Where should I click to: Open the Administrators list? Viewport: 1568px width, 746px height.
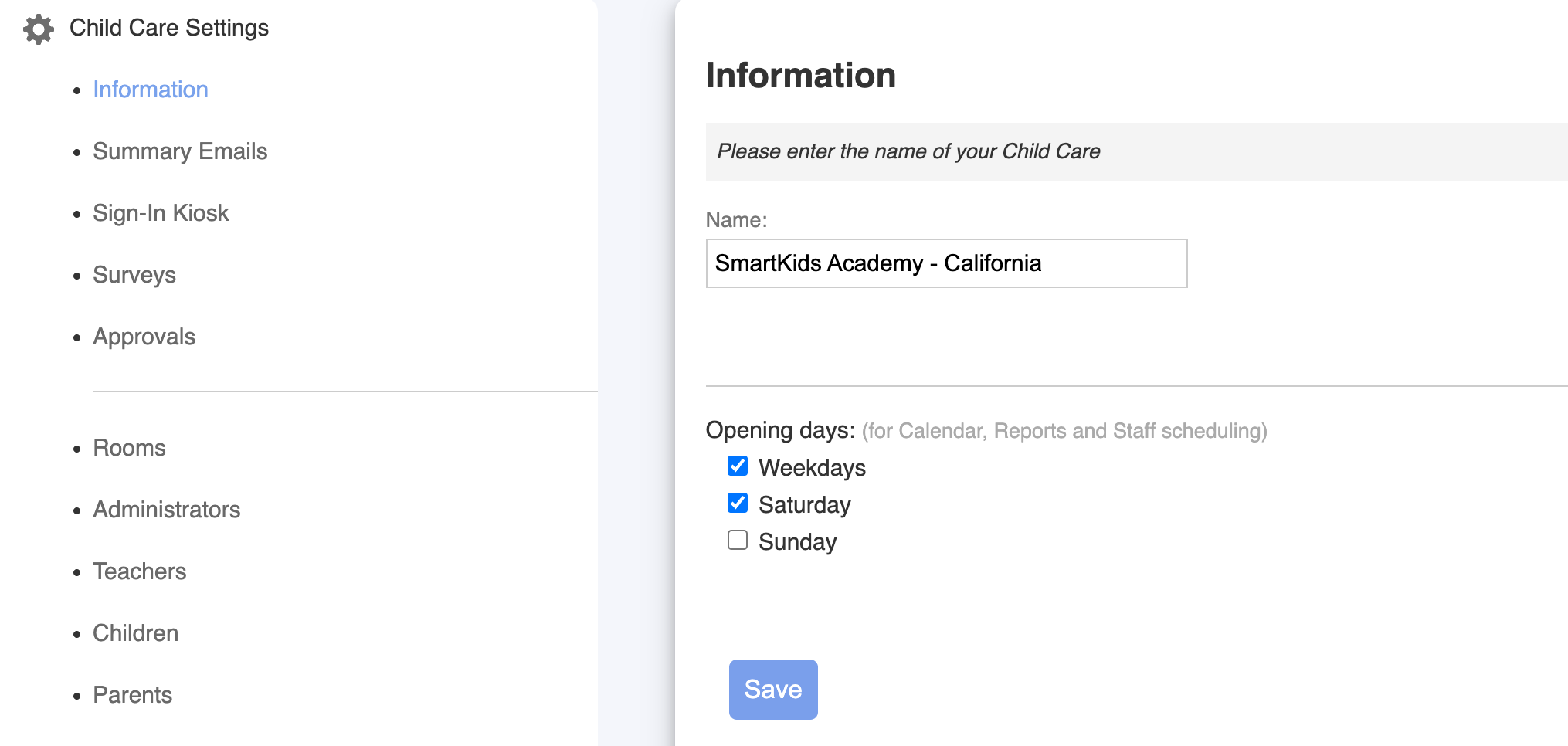tap(166, 510)
